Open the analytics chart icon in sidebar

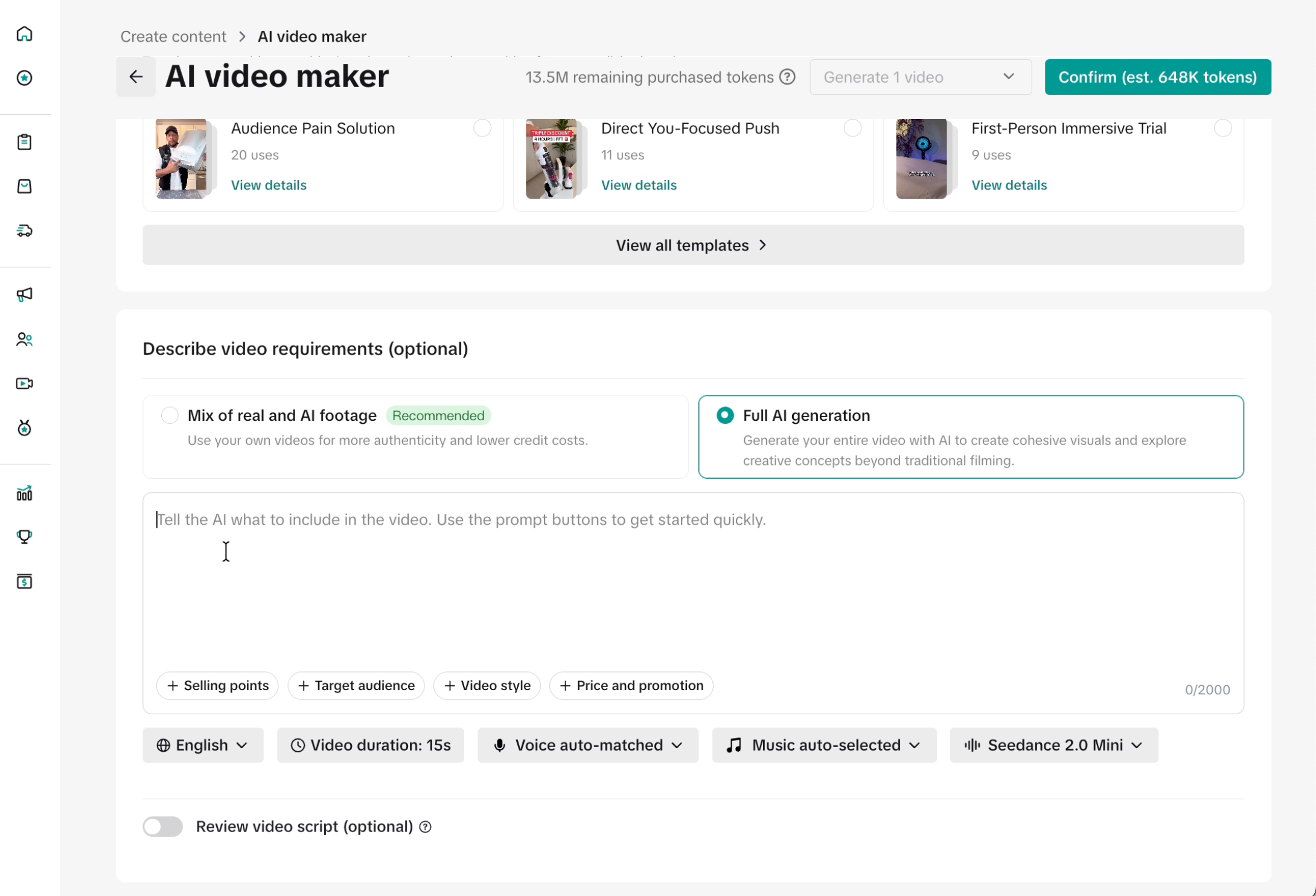tap(24, 493)
